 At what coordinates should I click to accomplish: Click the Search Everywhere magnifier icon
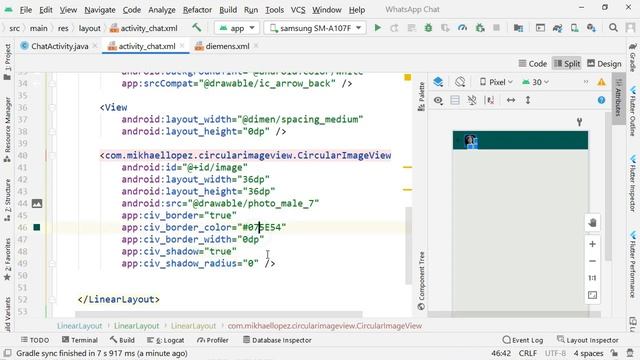point(613,28)
